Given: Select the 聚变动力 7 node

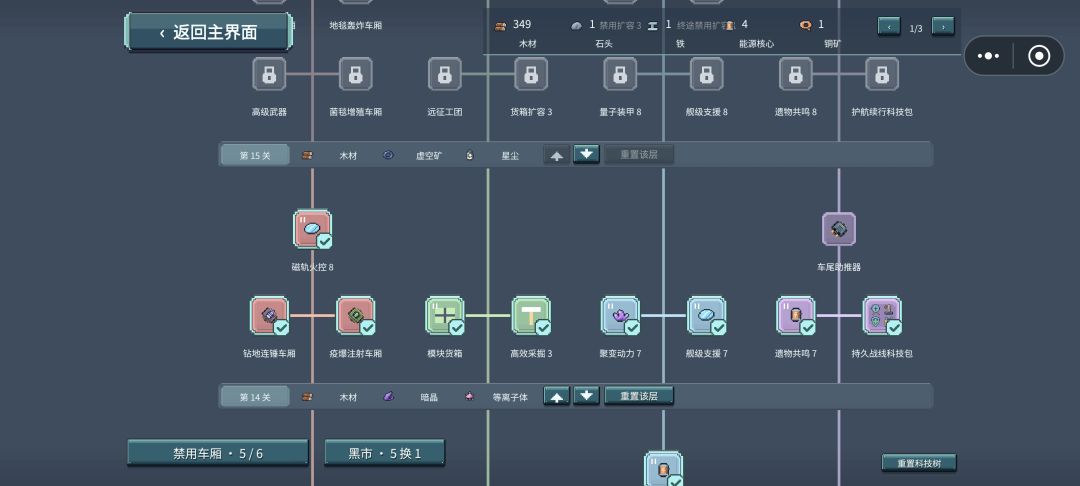Looking at the screenshot, I should (x=621, y=316).
